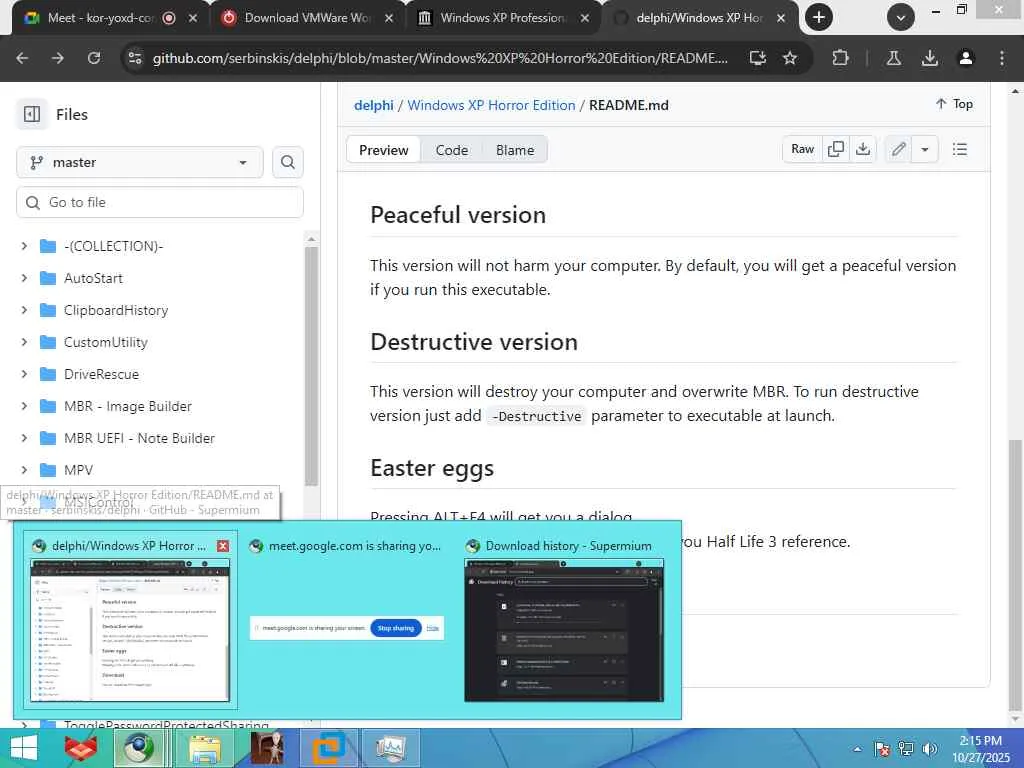Open the browser profile avatar

[965, 58]
